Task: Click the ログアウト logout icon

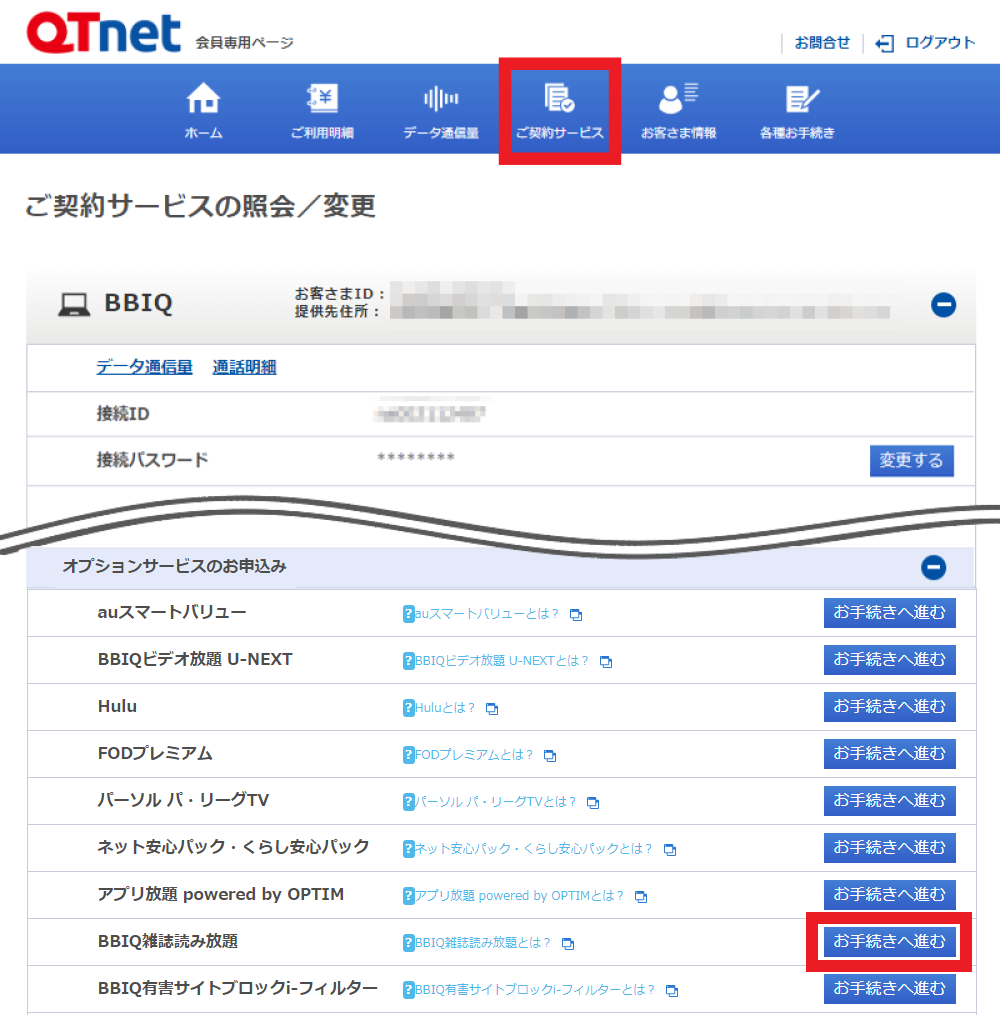Action: click(885, 43)
